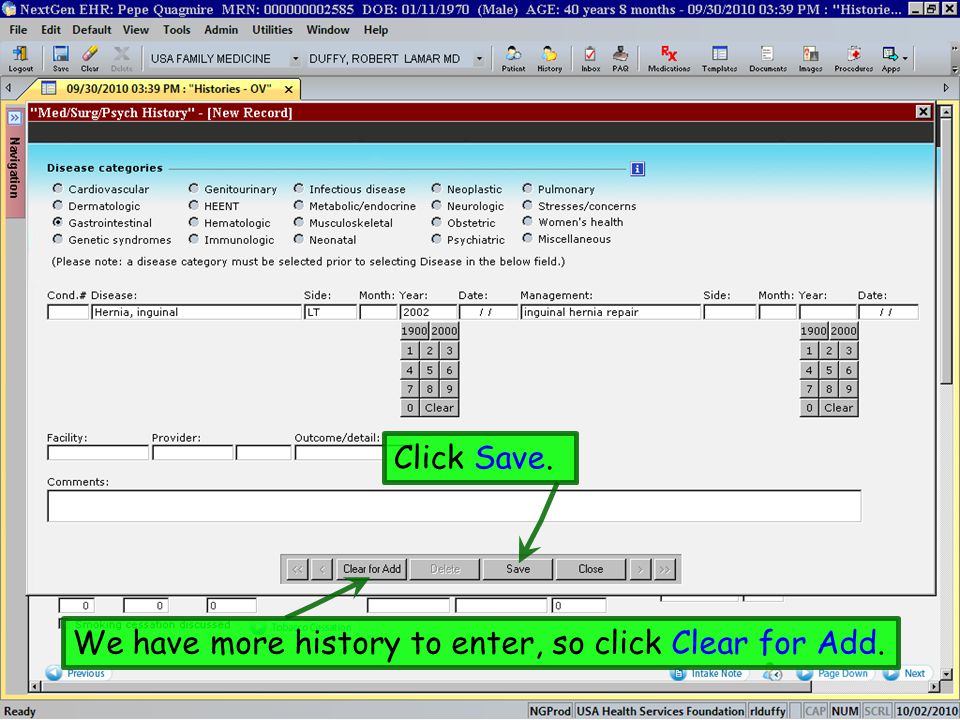Click into the Disease field Hernia, inguinal
This screenshot has width=960, height=720.
[197, 312]
